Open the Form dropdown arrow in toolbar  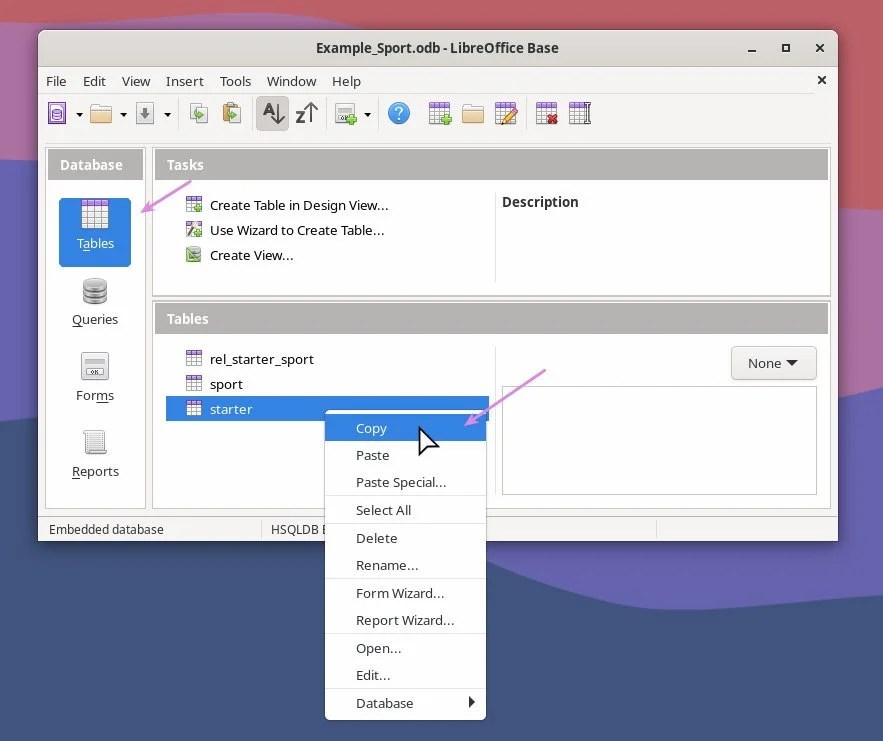click(x=368, y=115)
